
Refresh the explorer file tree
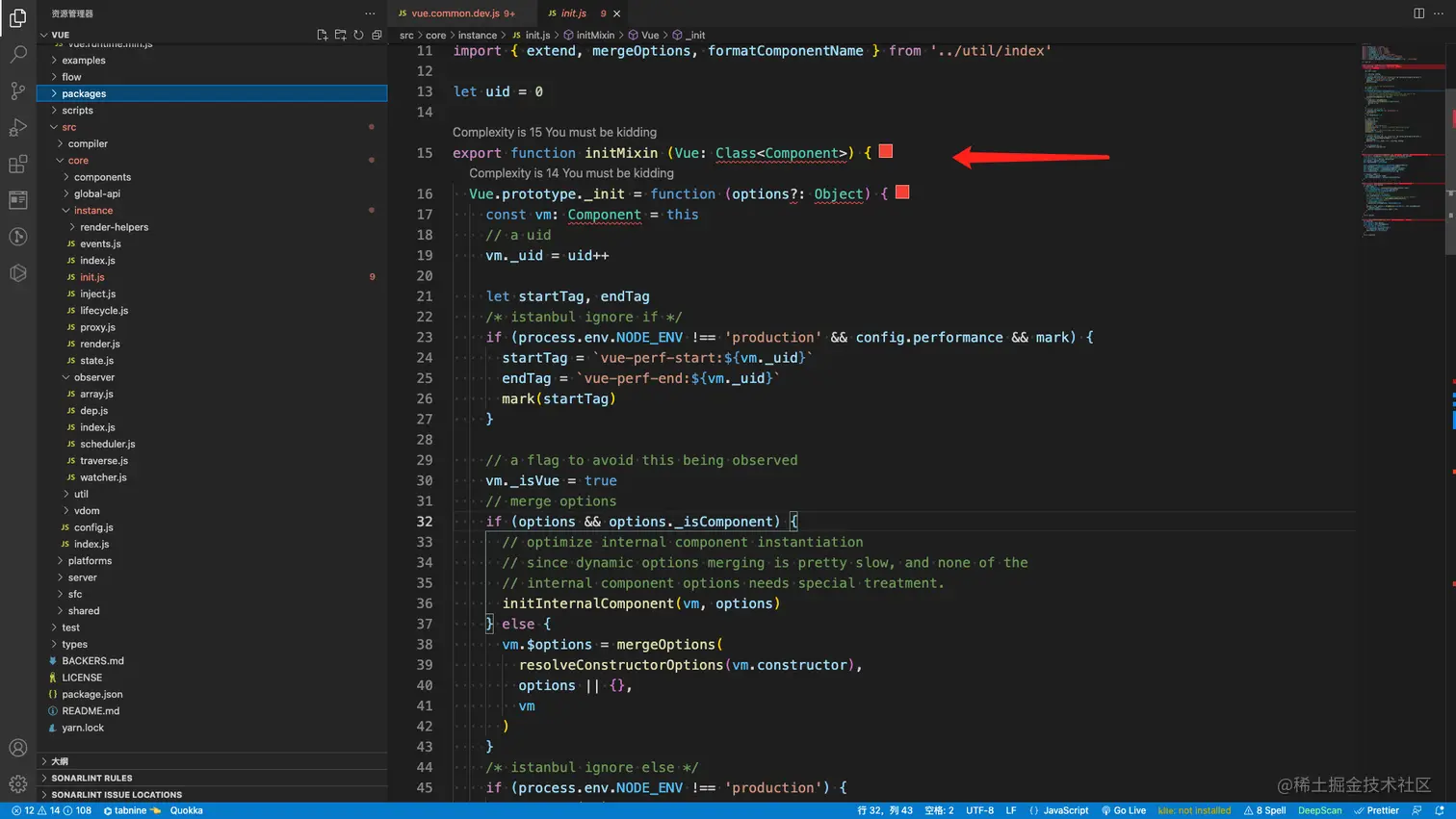pos(358,35)
